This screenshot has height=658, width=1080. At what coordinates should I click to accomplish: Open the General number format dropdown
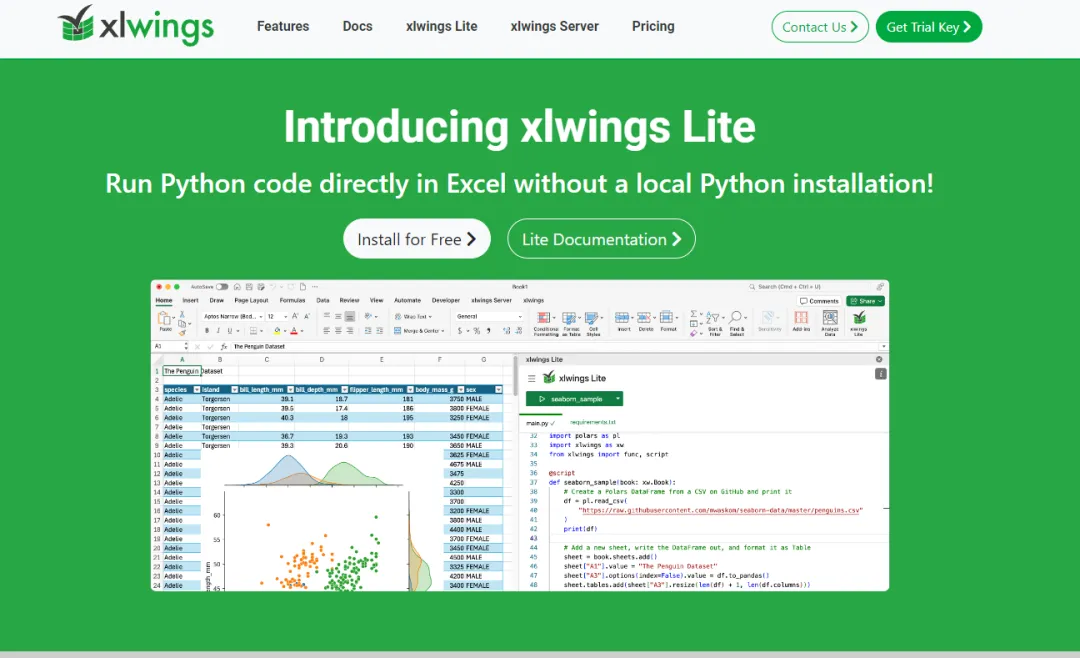coord(488,316)
